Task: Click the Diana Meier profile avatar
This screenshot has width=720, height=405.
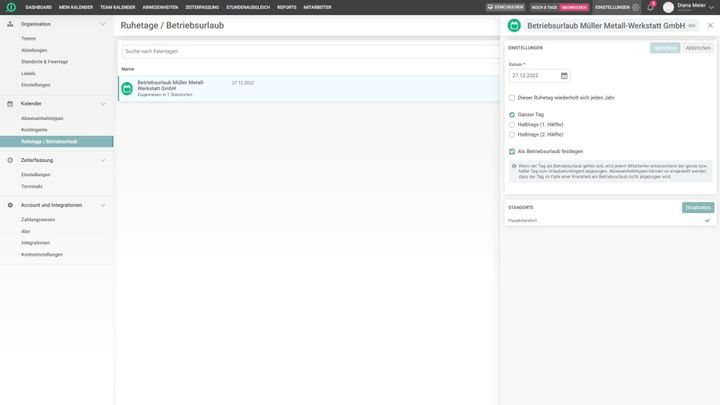Action: tap(668, 7)
